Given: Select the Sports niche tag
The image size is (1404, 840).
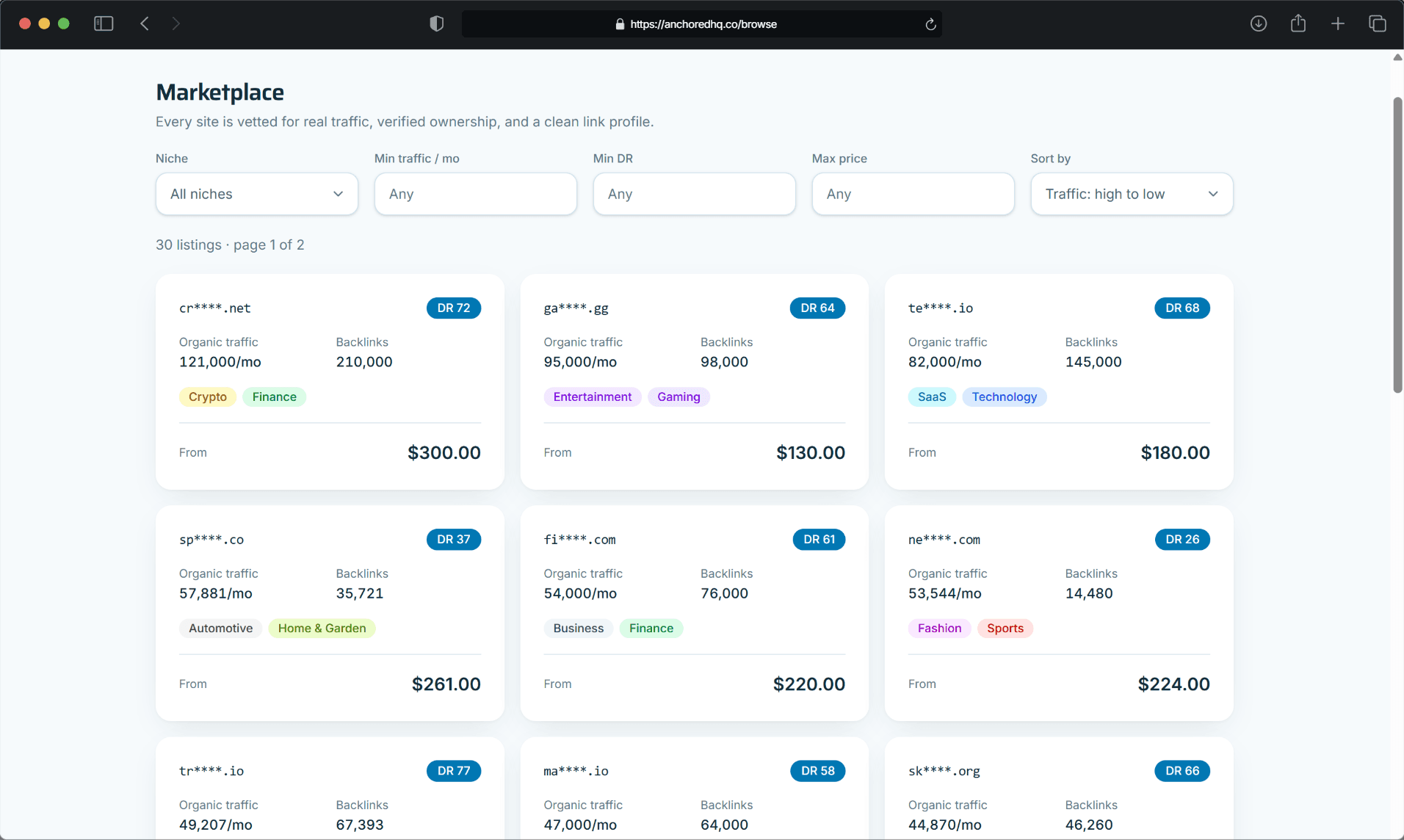Looking at the screenshot, I should click(x=1005, y=629).
